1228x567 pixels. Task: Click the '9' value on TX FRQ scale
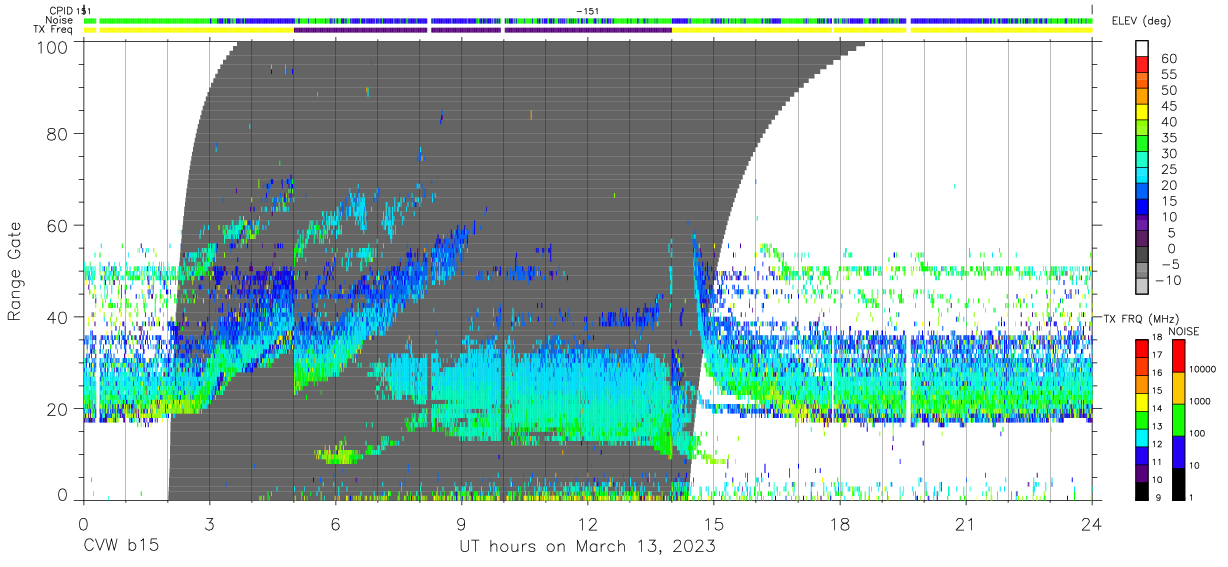1159,497
